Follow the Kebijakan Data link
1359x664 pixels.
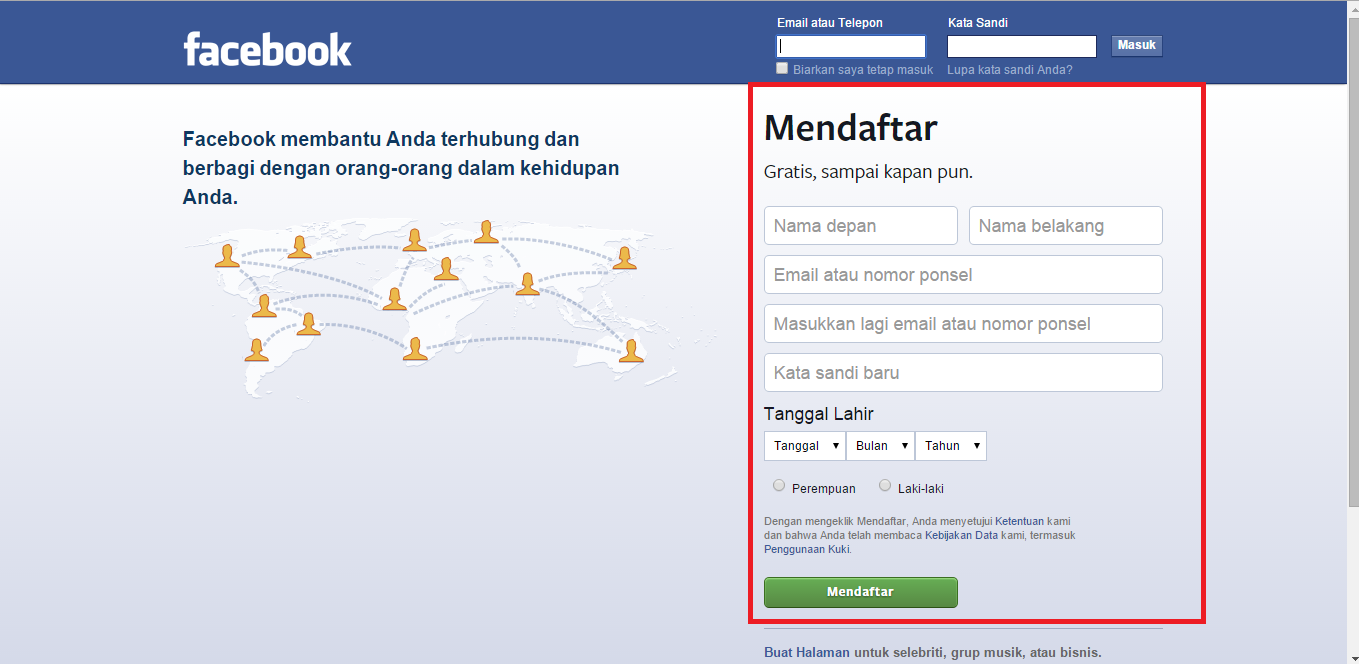[x=961, y=535]
